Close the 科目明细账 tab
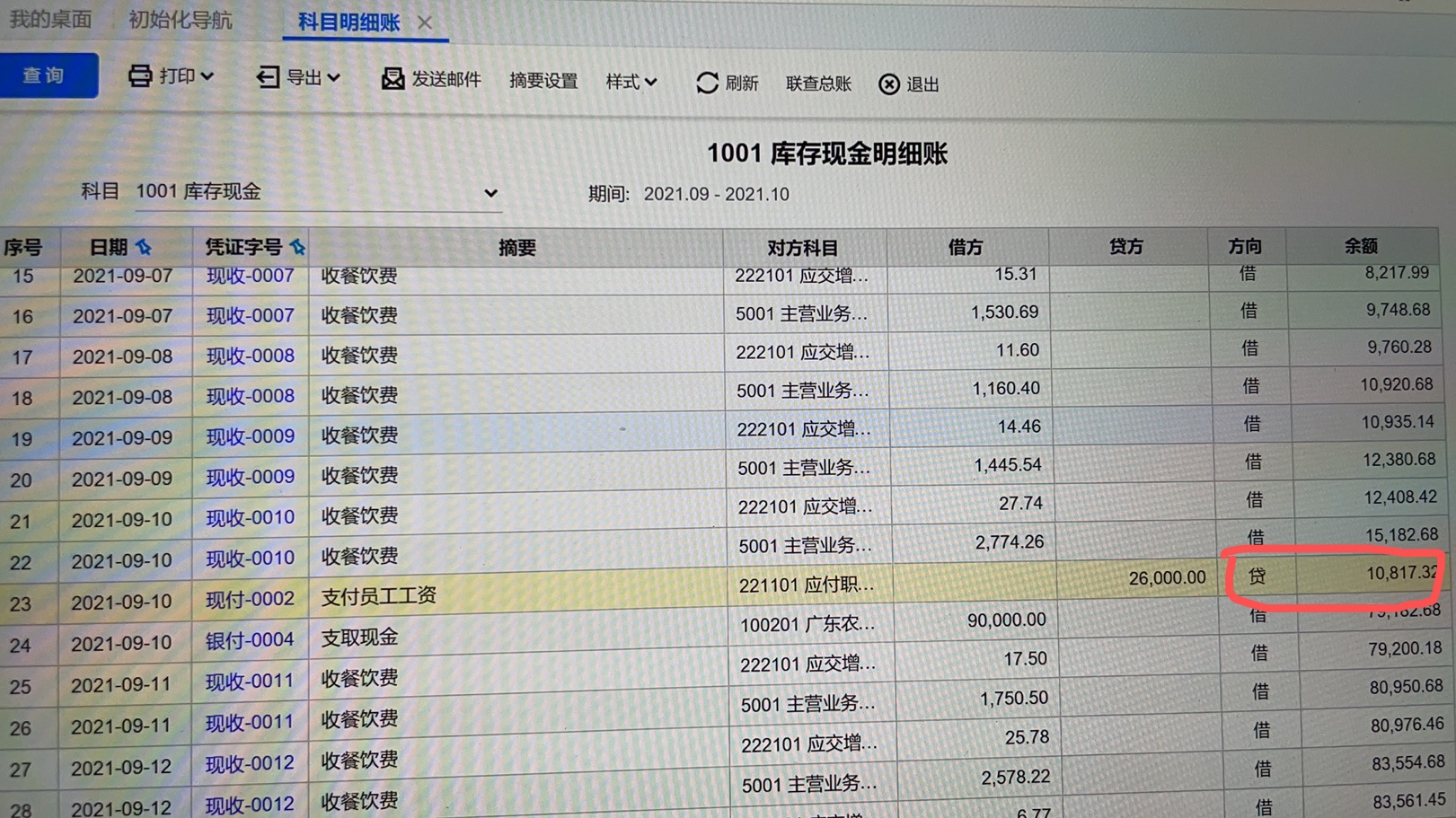The image size is (1456, 818). [425, 22]
